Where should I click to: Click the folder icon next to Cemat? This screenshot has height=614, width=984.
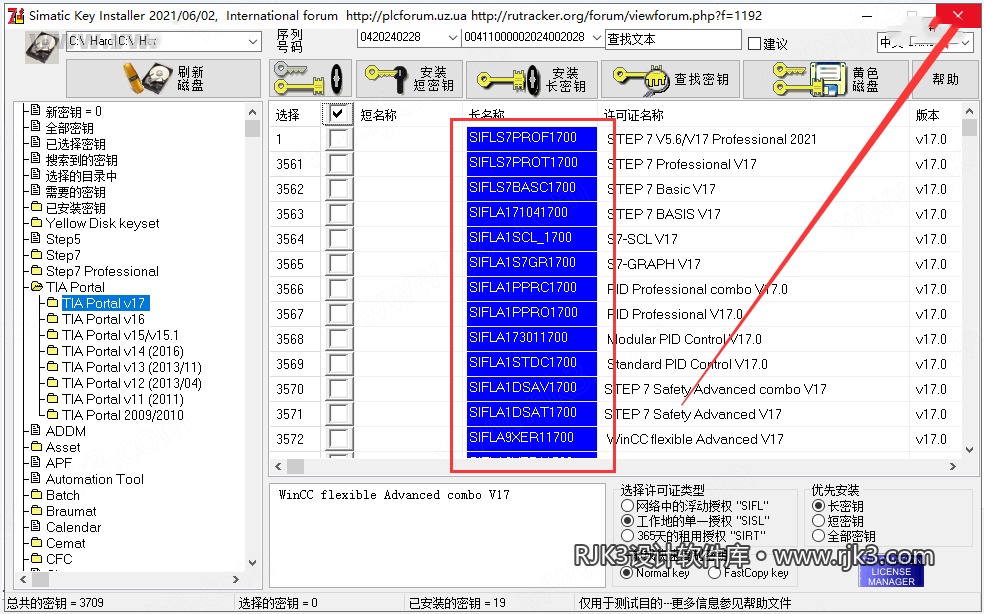(36, 542)
